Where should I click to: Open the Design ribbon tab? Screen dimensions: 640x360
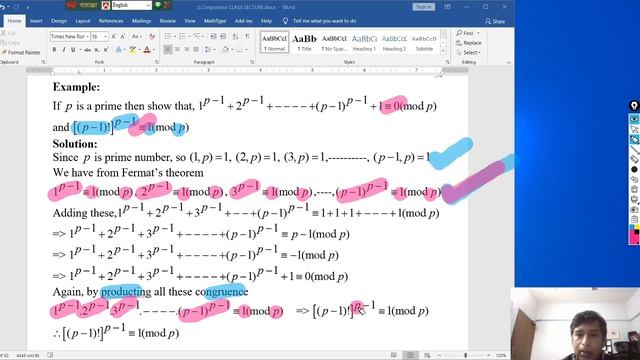point(59,21)
